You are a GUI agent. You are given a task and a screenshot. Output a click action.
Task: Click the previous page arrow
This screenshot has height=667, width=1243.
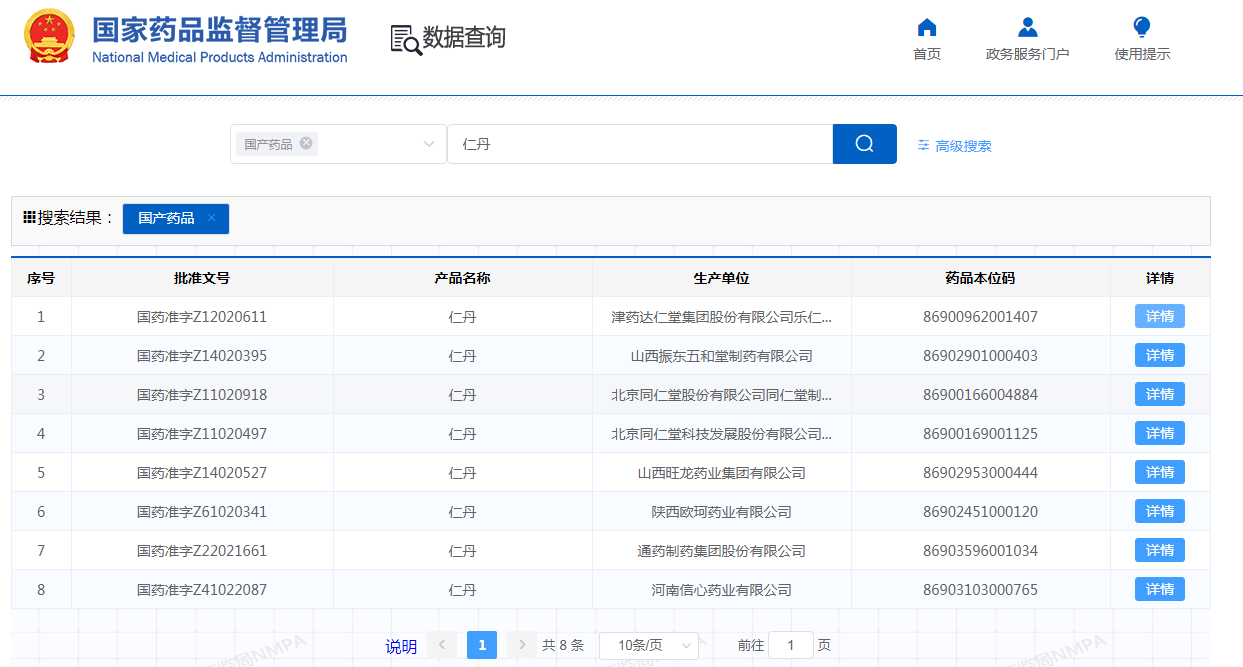coord(442,646)
